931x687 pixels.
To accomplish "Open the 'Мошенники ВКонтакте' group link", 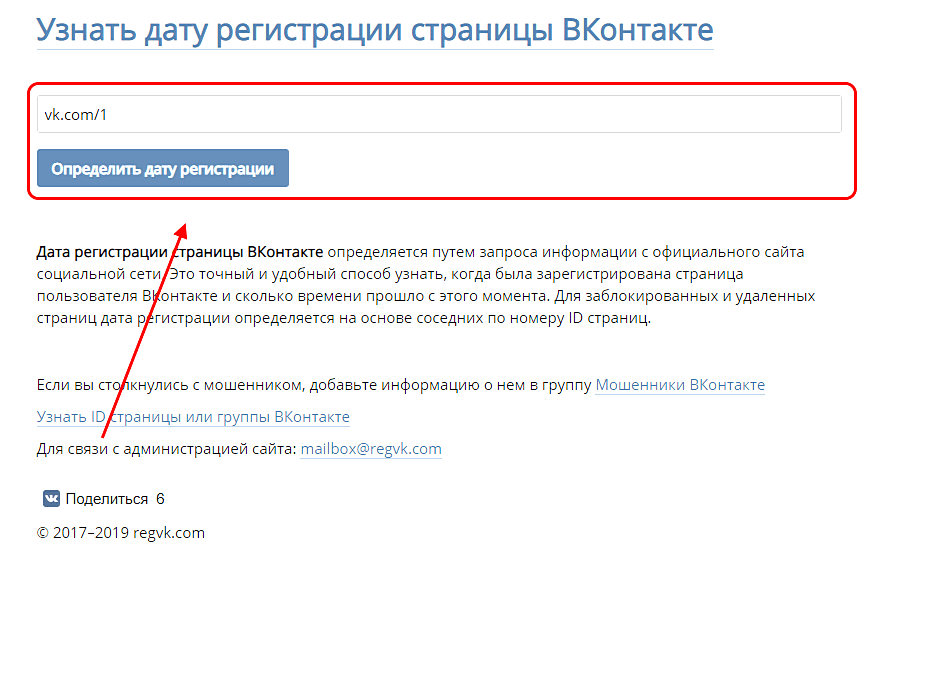I will point(680,385).
